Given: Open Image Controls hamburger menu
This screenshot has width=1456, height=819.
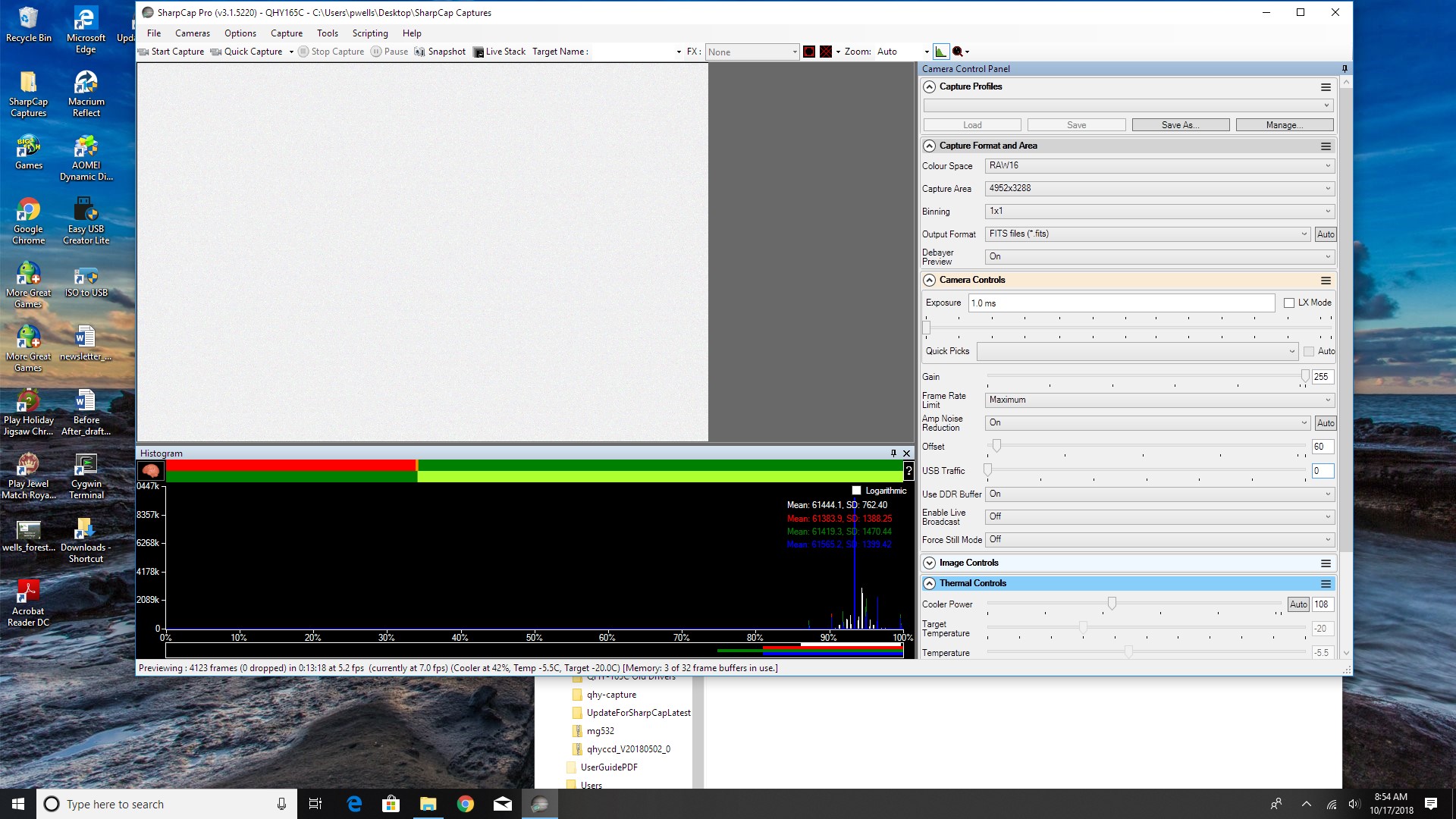Looking at the screenshot, I should pyautogui.click(x=1326, y=563).
